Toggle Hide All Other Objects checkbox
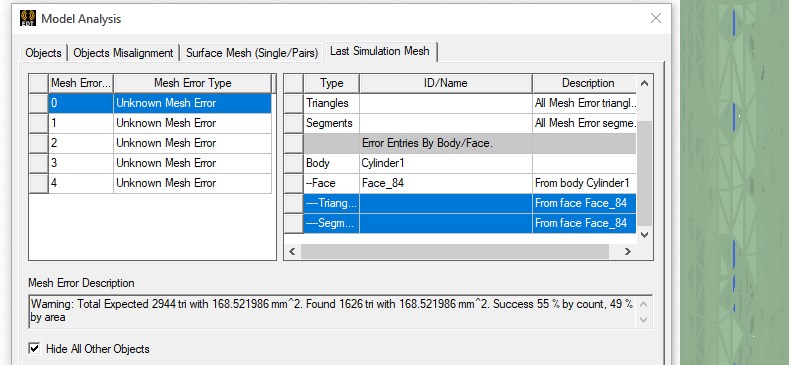792x365 pixels. click(34, 348)
